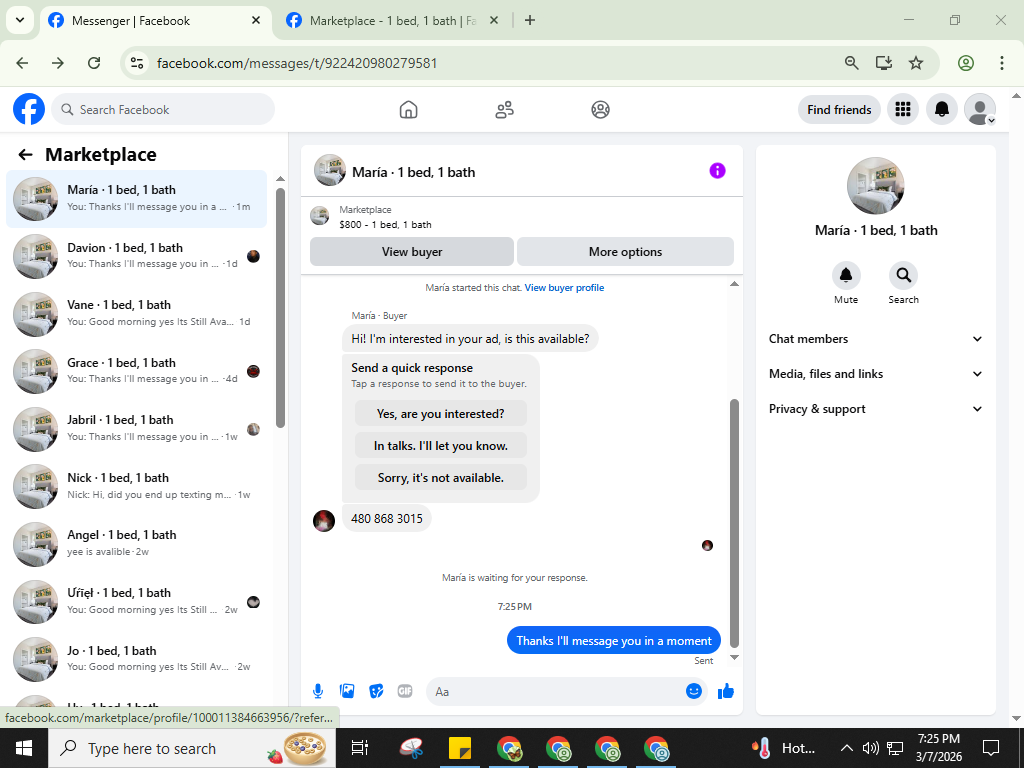Open the emoji picker smiley icon

pyautogui.click(x=694, y=691)
